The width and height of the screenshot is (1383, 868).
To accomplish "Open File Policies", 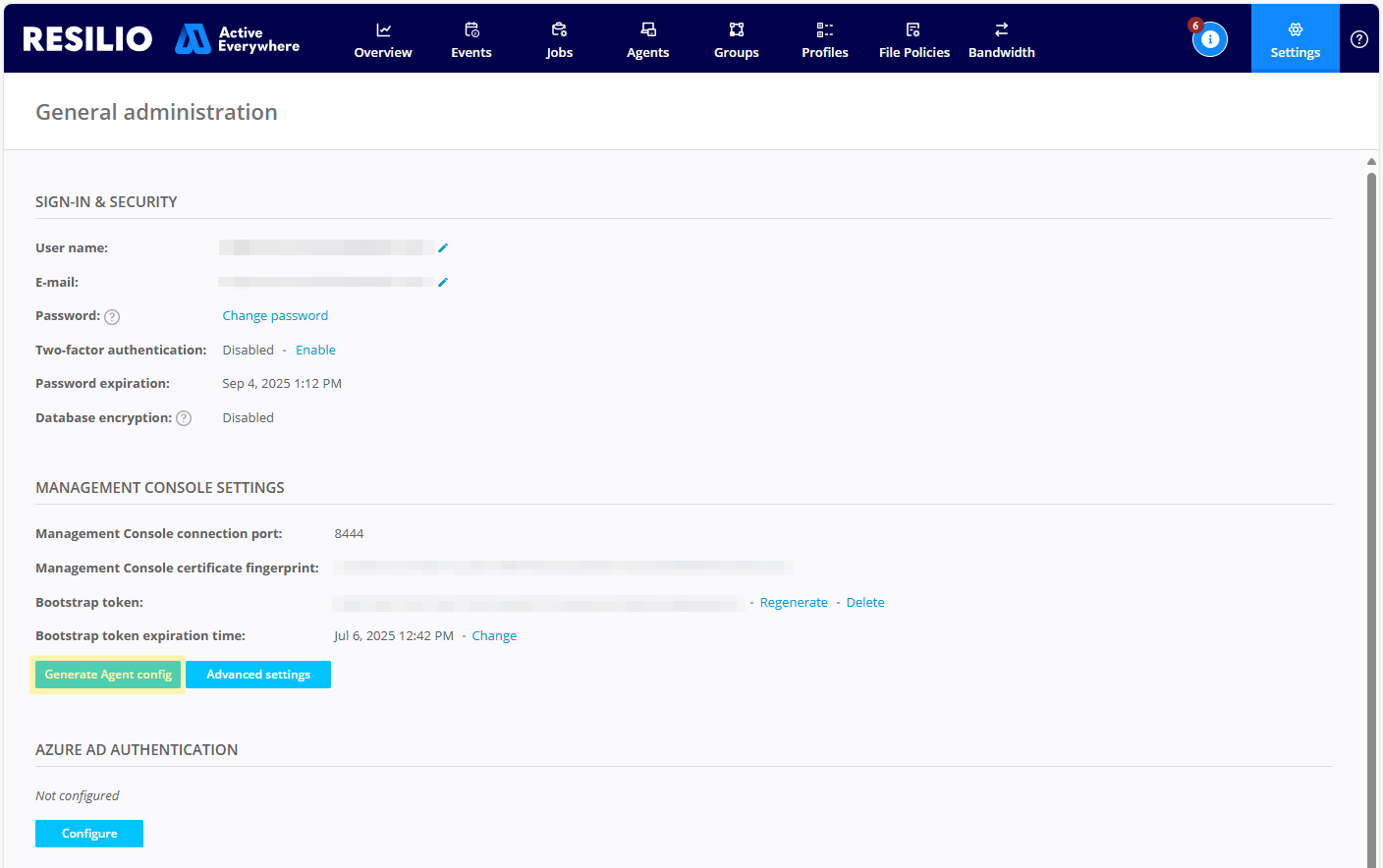I will (x=913, y=39).
